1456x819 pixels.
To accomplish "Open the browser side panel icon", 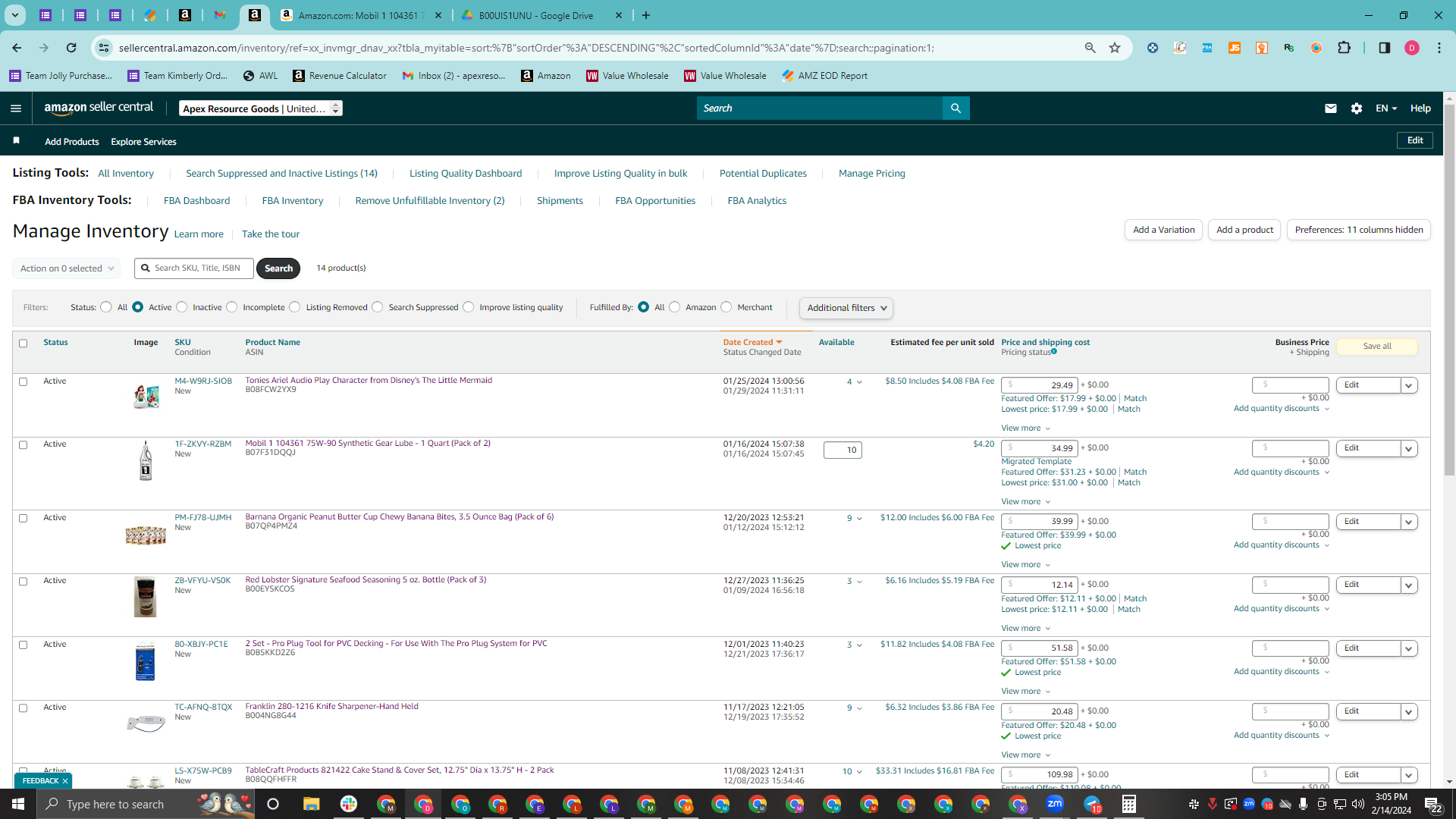I will 1384,48.
